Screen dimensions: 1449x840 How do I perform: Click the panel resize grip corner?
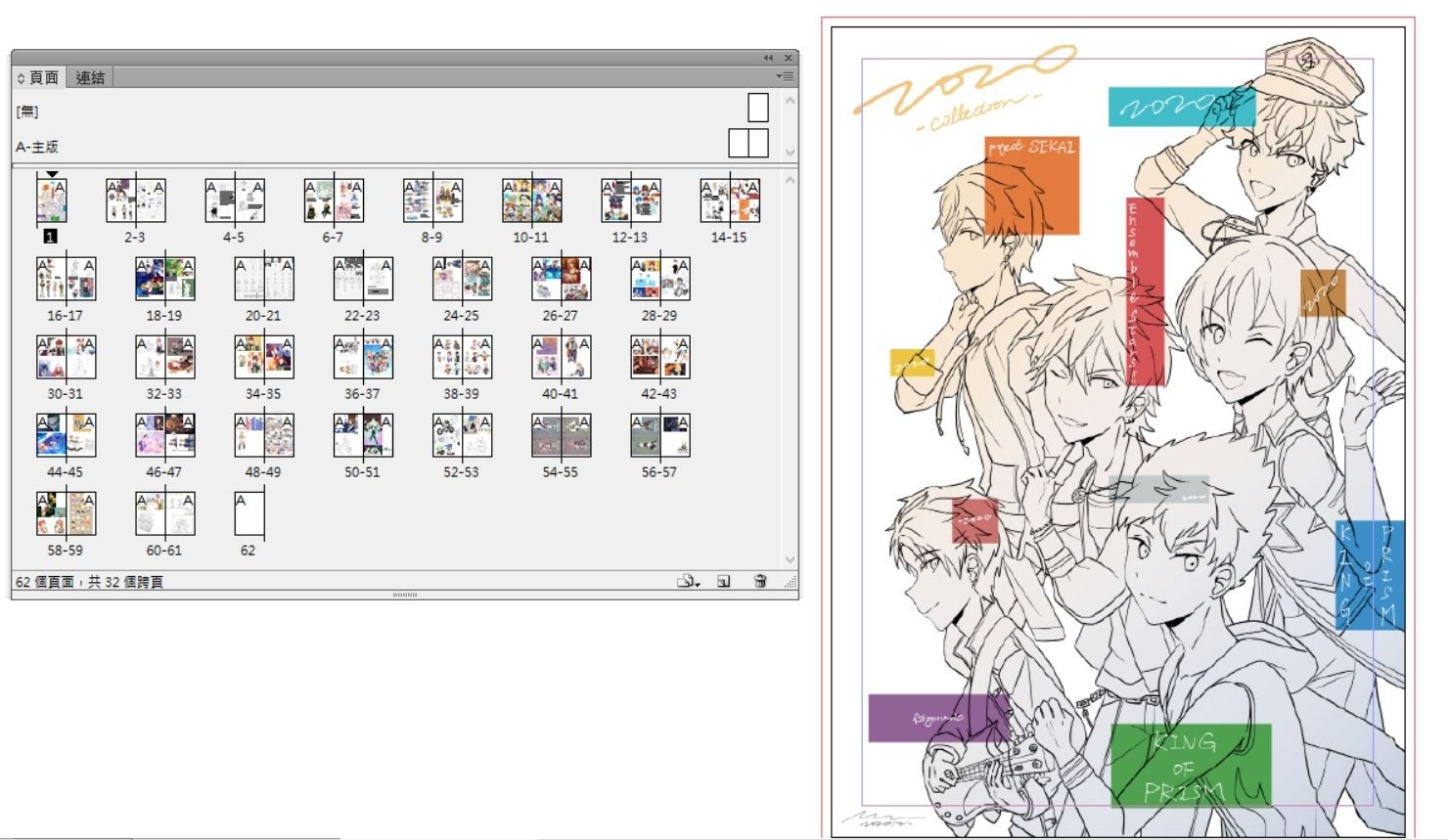pos(791,582)
